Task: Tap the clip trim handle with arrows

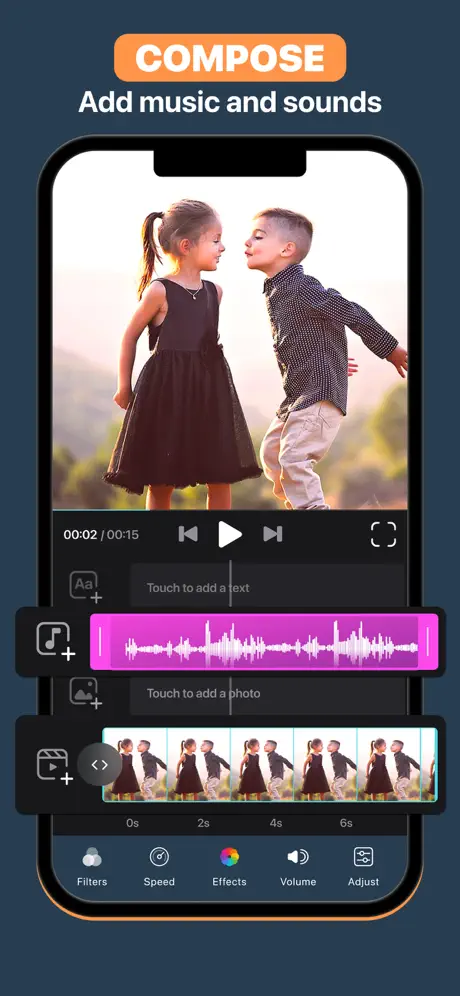Action: 100,765
